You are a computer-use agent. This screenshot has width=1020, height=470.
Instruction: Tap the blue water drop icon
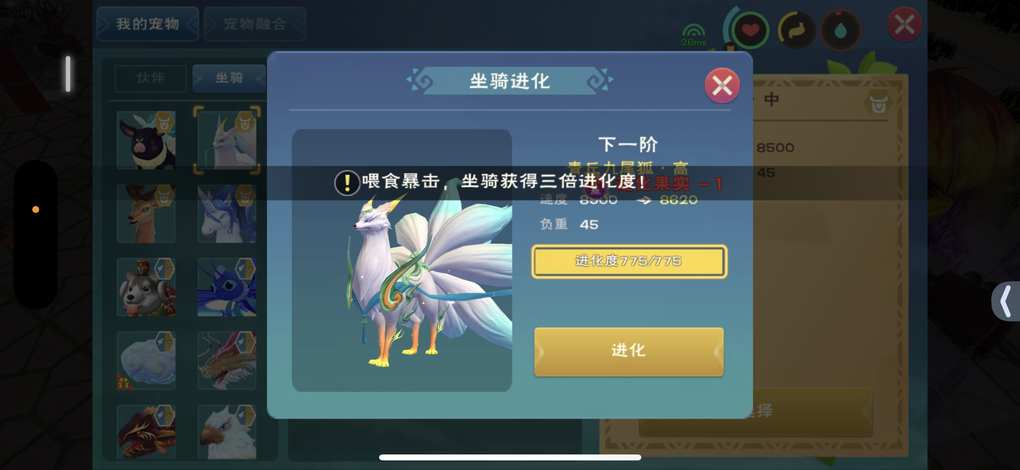[841, 30]
